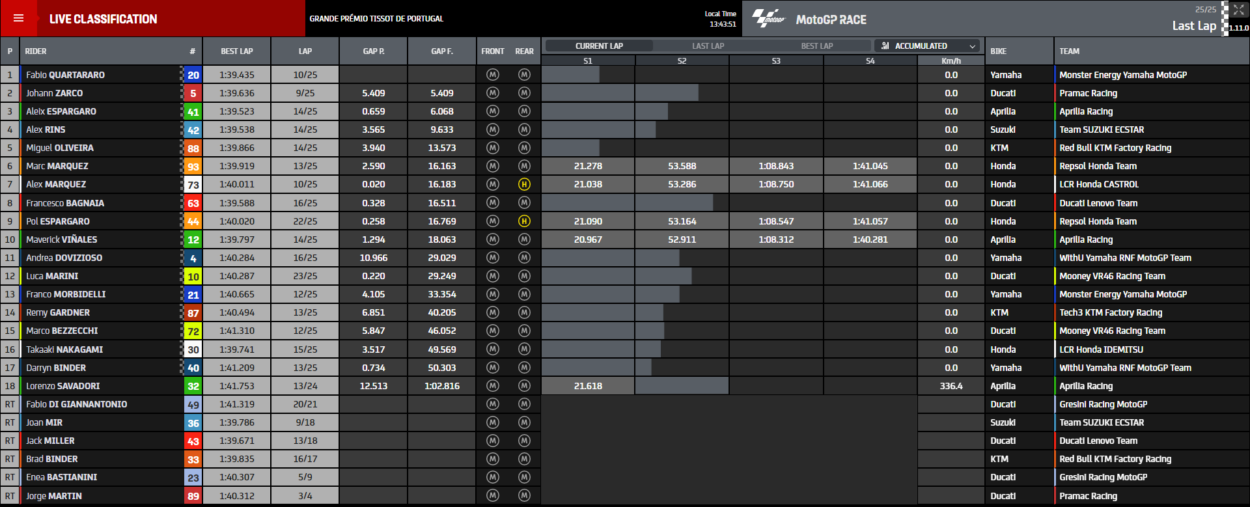Click the S1 sector column header

pos(588,61)
